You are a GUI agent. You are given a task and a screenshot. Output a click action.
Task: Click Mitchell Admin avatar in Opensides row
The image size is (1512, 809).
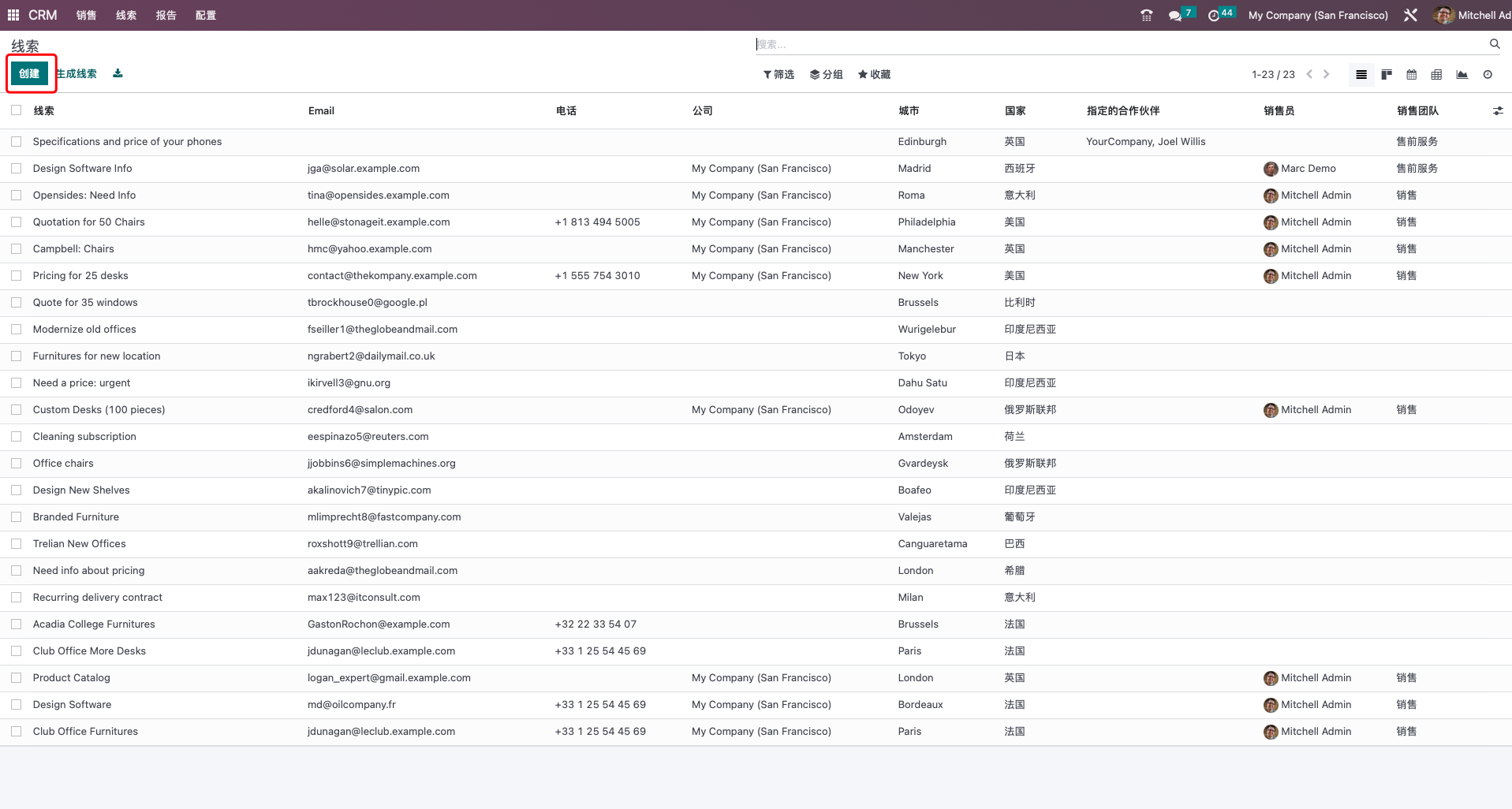tap(1271, 196)
